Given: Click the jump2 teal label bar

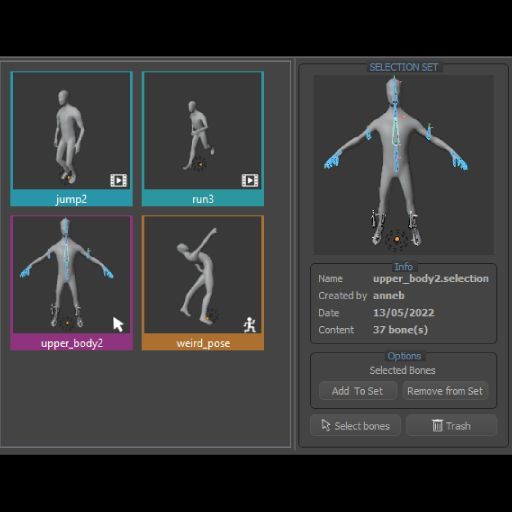Looking at the screenshot, I should coord(71,199).
